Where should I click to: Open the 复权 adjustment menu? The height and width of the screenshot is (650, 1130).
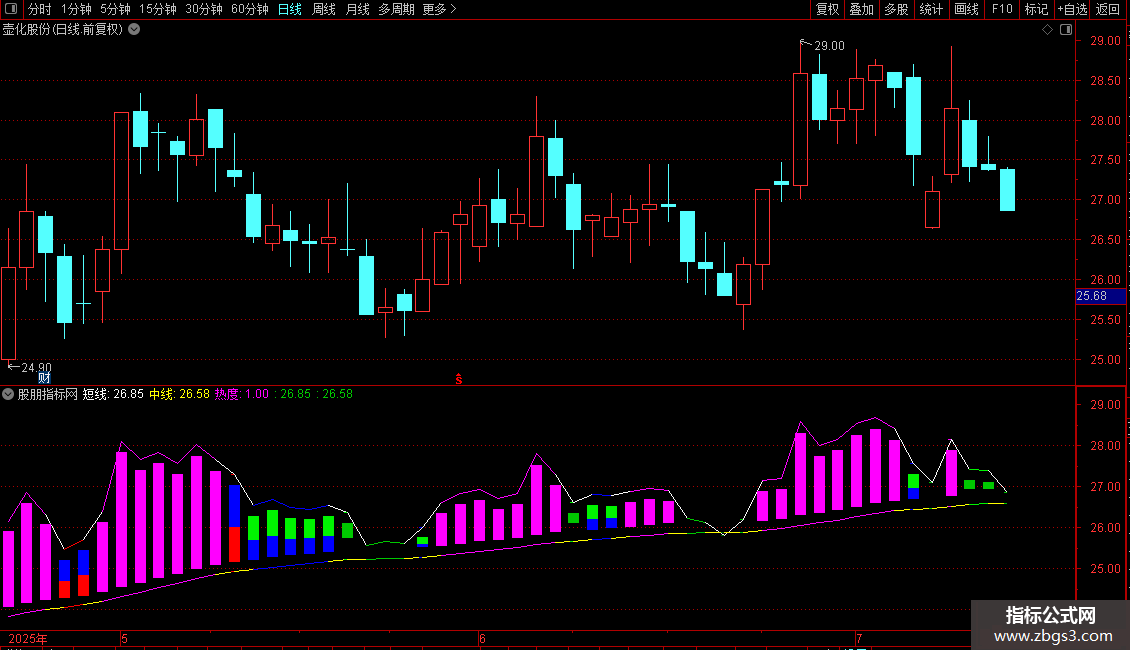click(827, 9)
